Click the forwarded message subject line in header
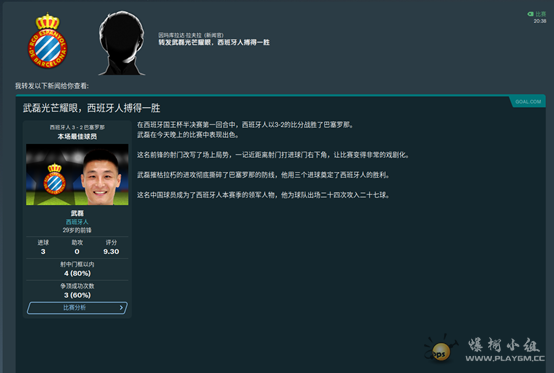 (x=214, y=42)
